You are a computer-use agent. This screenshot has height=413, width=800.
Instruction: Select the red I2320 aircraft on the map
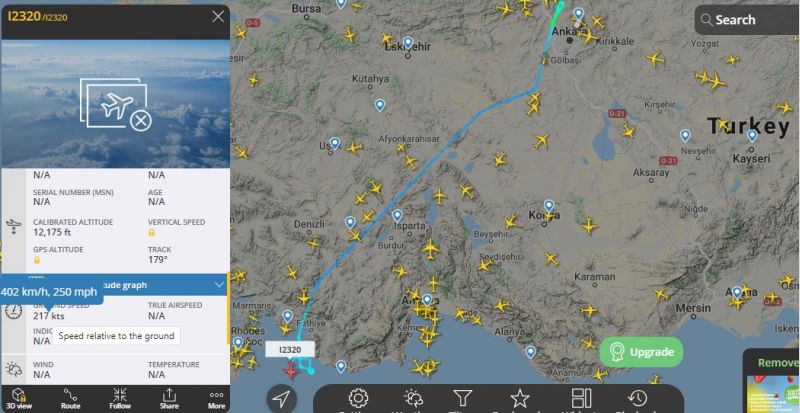pos(291,370)
